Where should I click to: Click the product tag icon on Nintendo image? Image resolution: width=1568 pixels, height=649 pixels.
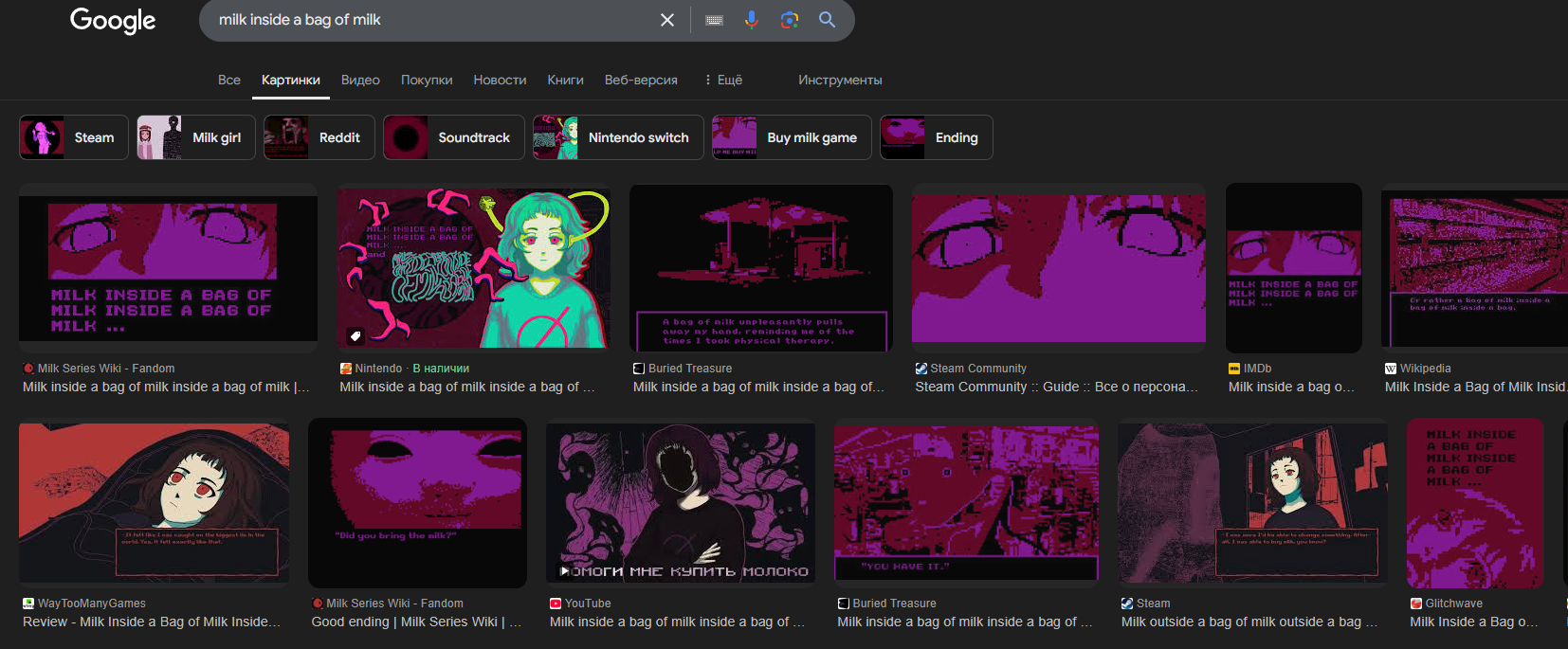point(356,335)
